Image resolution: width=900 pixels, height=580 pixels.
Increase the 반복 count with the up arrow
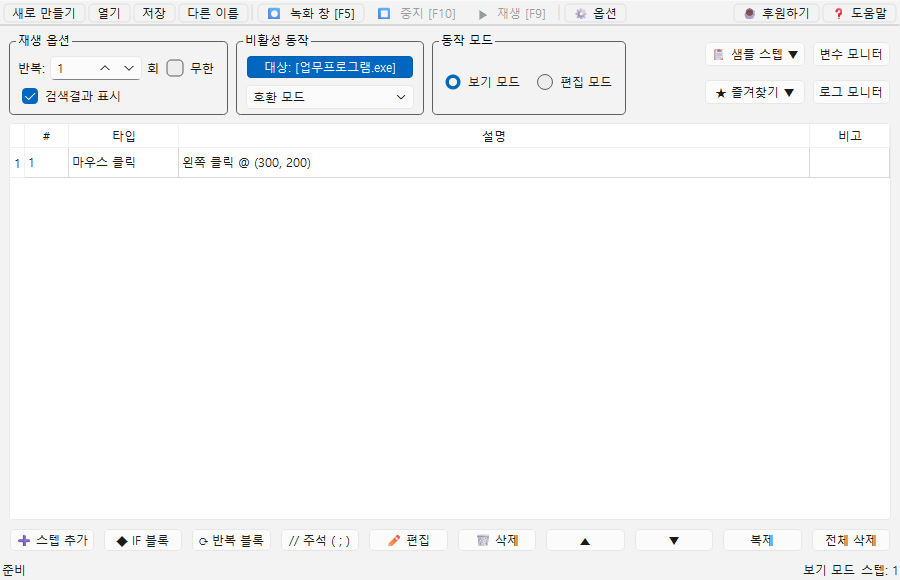click(105, 68)
